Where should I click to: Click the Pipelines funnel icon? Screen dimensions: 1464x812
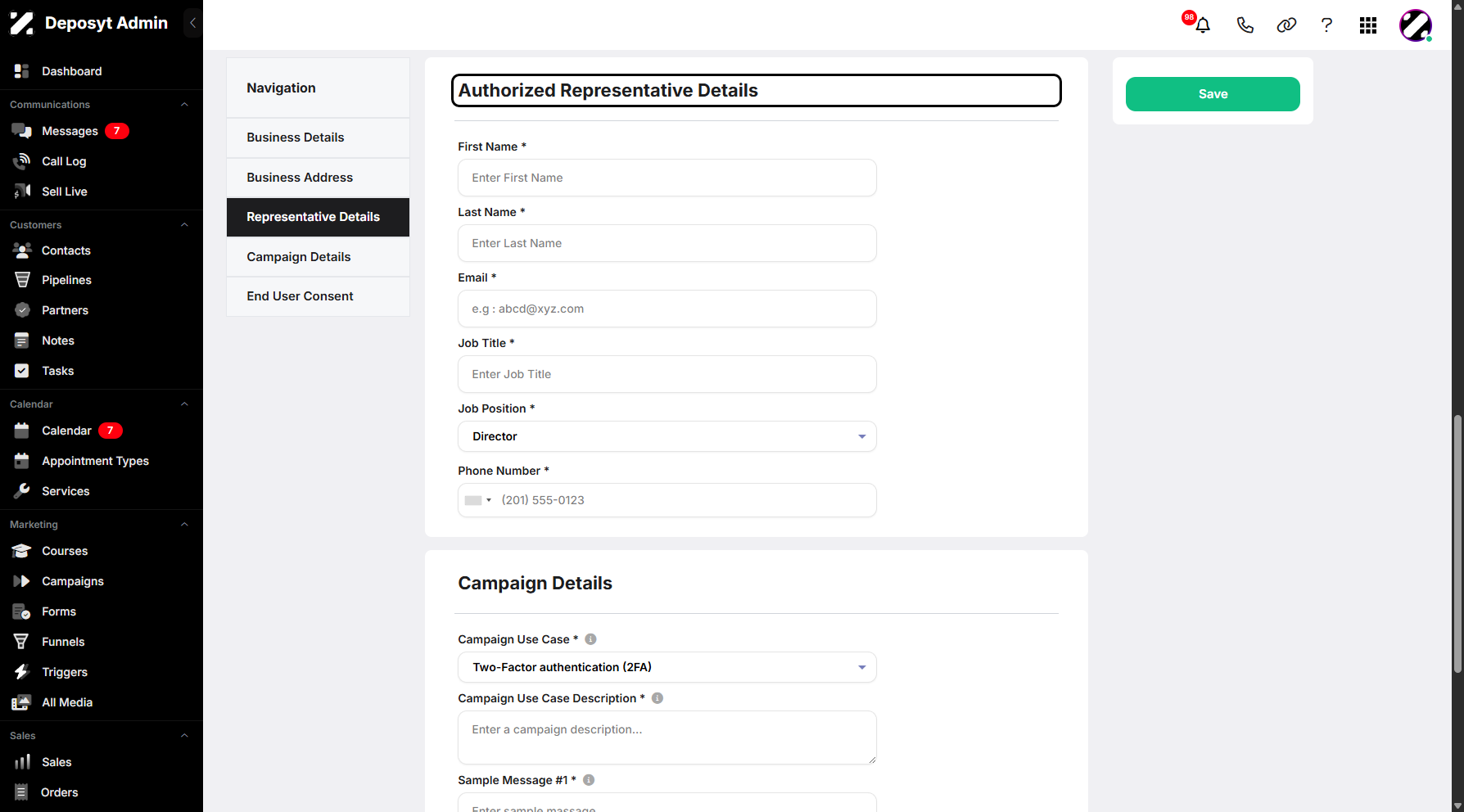pyautogui.click(x=22, y=280)
